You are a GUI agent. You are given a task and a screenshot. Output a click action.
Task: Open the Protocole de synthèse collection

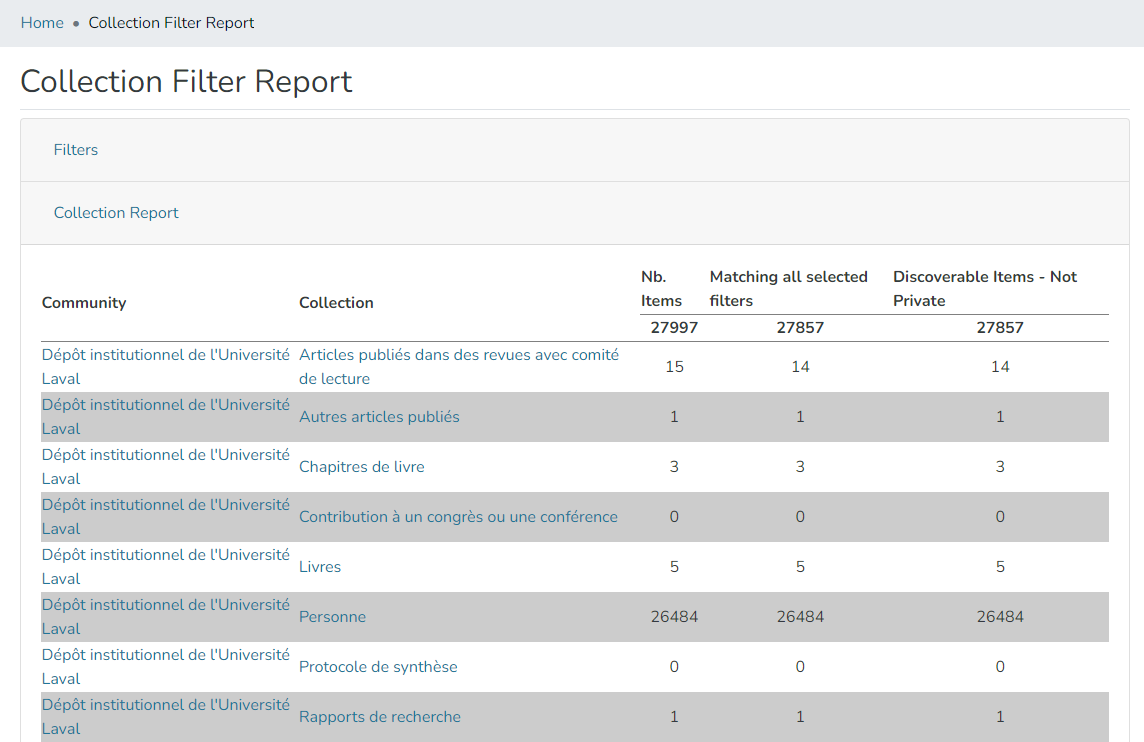click(x=380, y=666)
